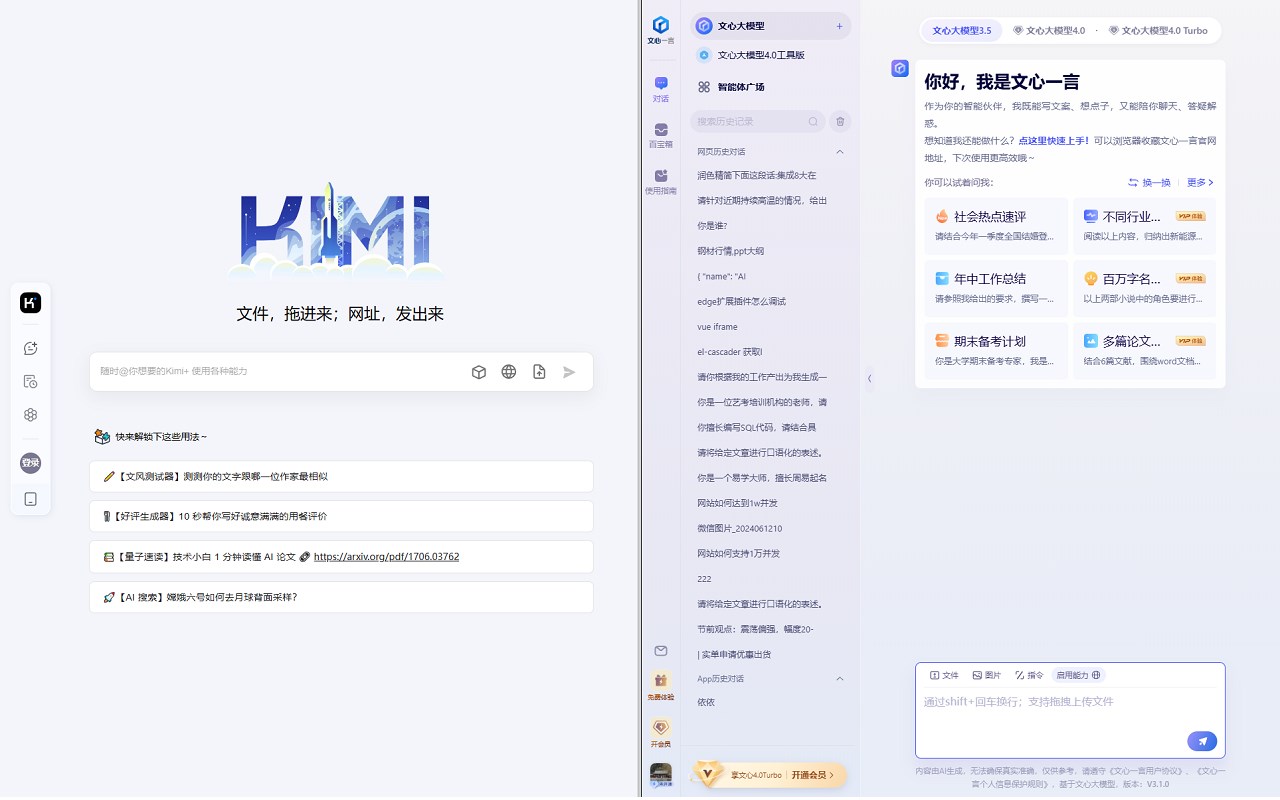Open history chat 你是谁?

[x=712, y=225]
